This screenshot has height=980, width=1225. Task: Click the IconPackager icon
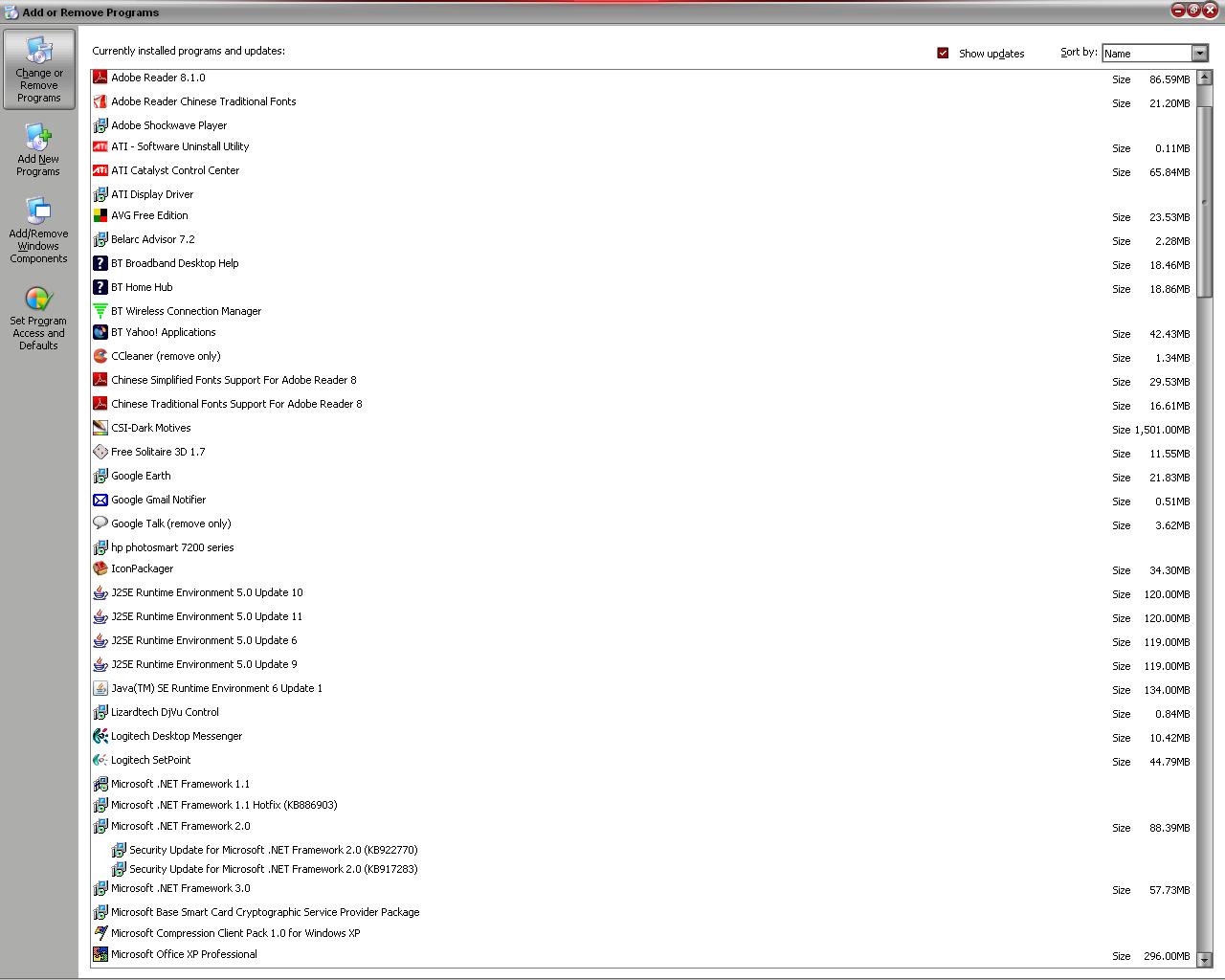coord(100,568)
